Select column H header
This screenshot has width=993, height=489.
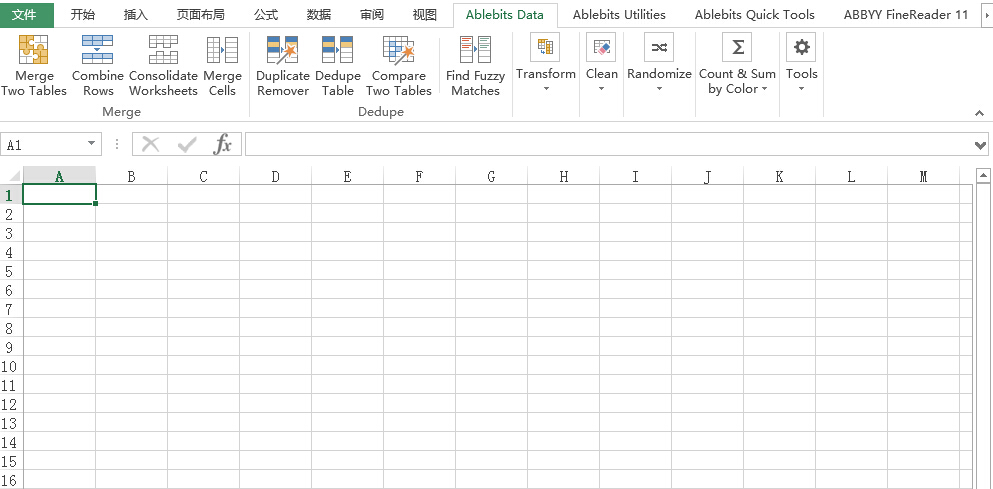point(564,176)
